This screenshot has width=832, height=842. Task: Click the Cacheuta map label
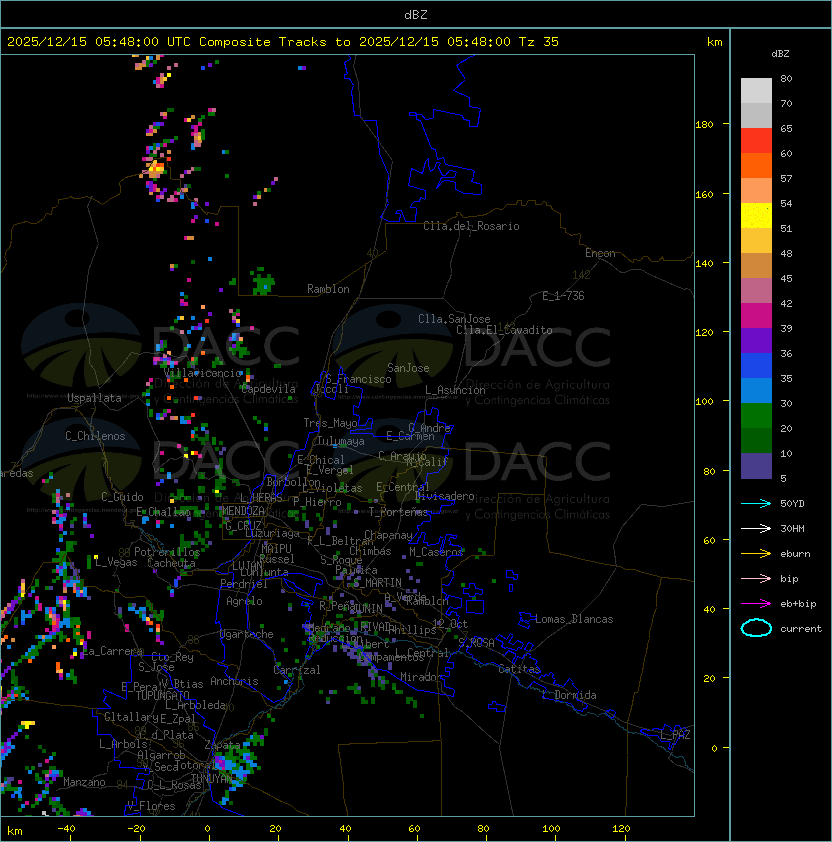171,563
